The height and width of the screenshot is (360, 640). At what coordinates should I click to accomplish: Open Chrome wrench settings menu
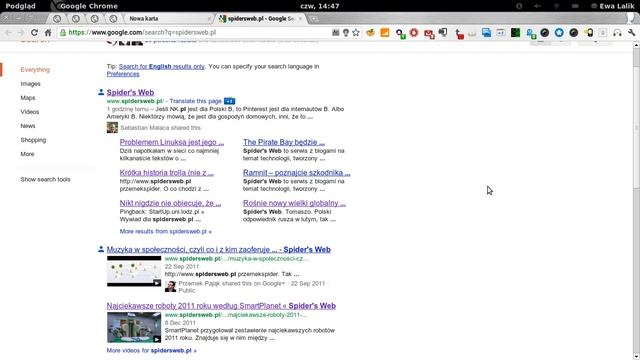pos(631,33)
